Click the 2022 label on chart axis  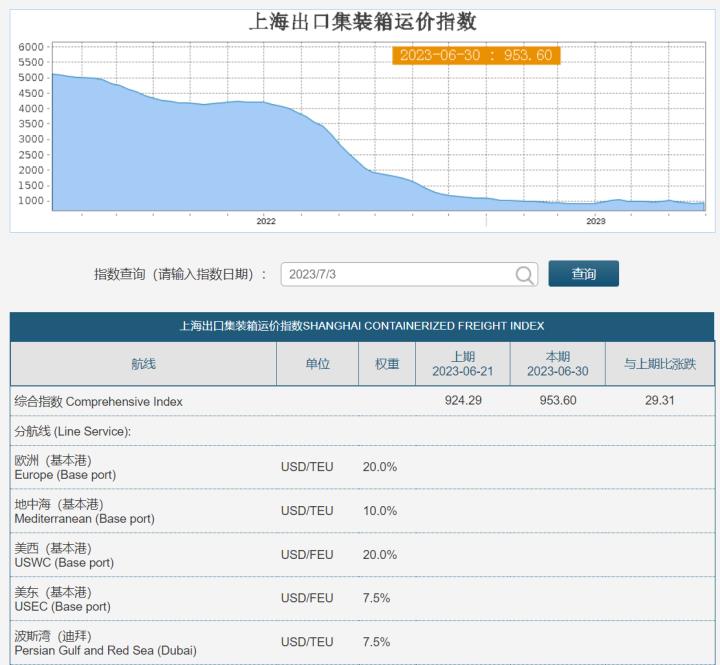coord(266,221)
